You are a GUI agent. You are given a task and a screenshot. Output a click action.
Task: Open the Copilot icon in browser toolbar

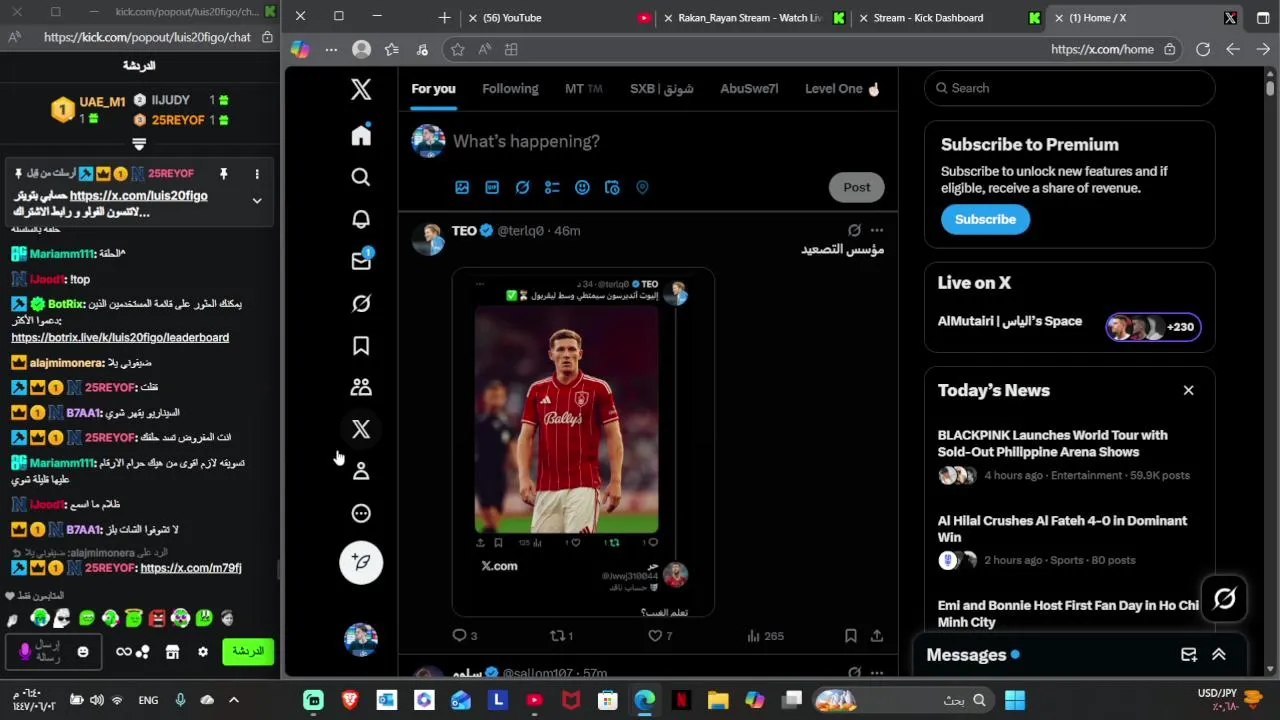pyautogui.click(x=300, y=49)
